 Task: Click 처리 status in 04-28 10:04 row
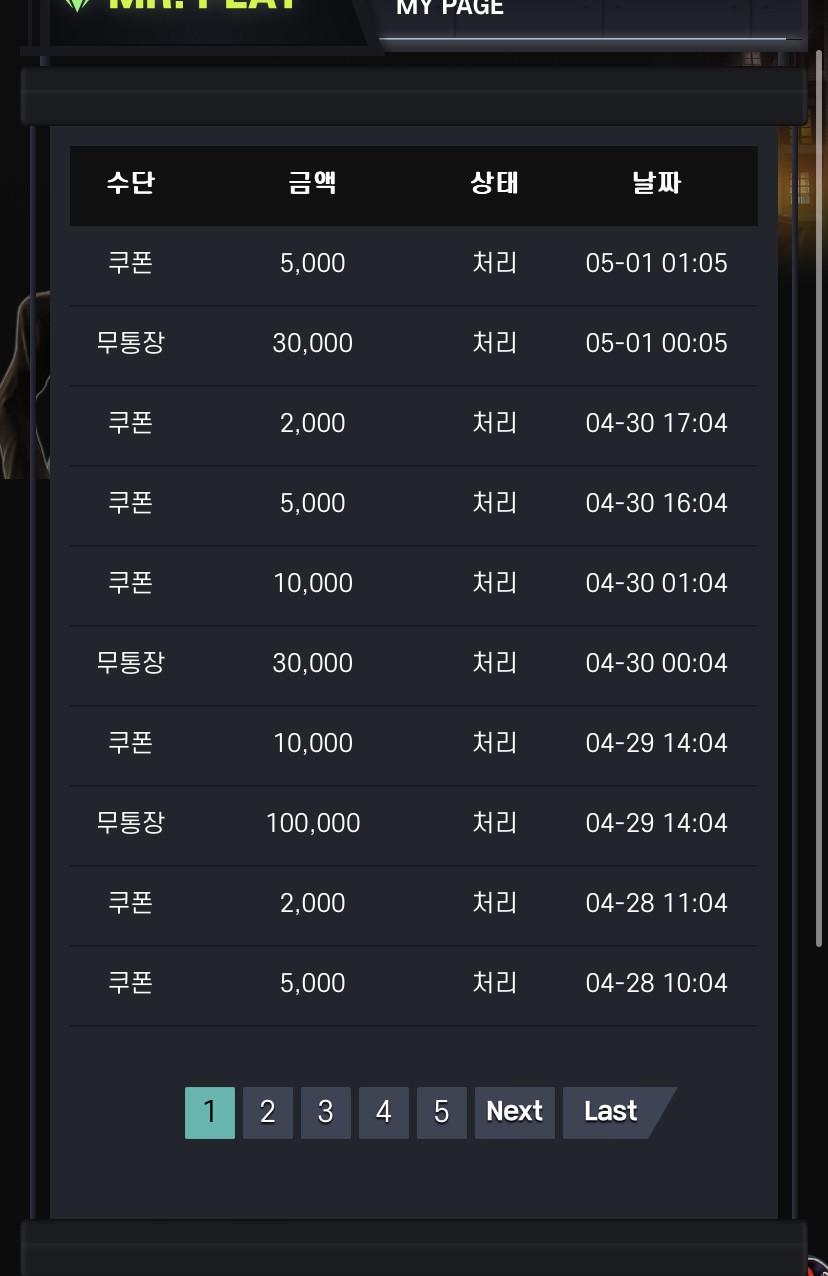(495, 983)
